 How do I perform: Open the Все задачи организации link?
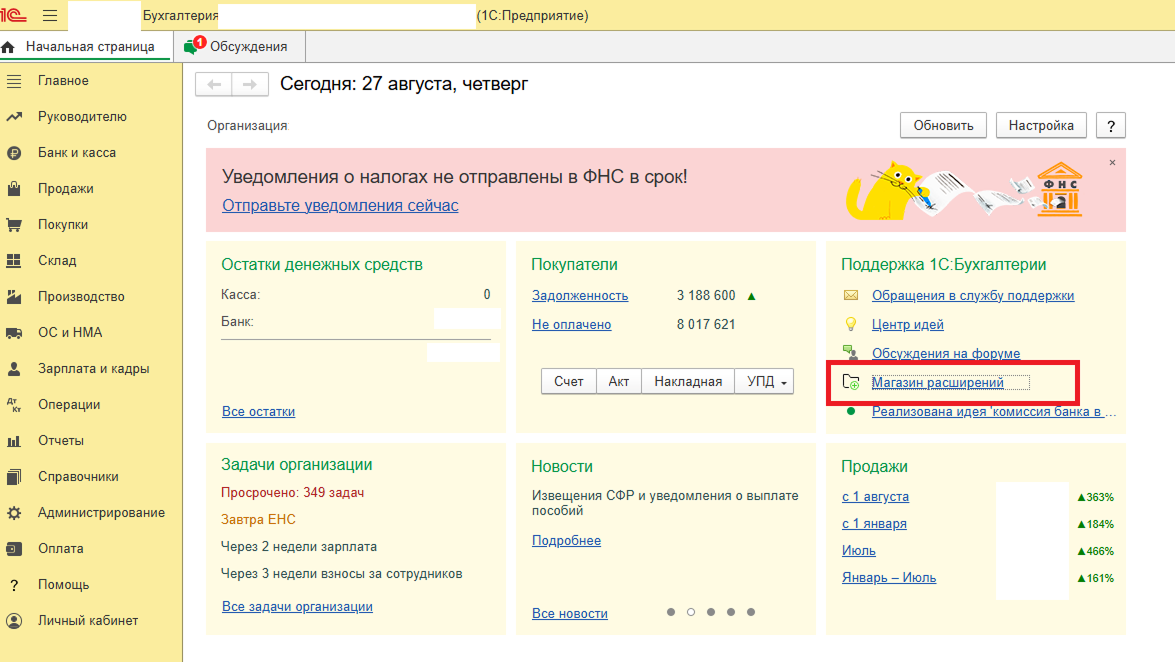coord(297,607)
